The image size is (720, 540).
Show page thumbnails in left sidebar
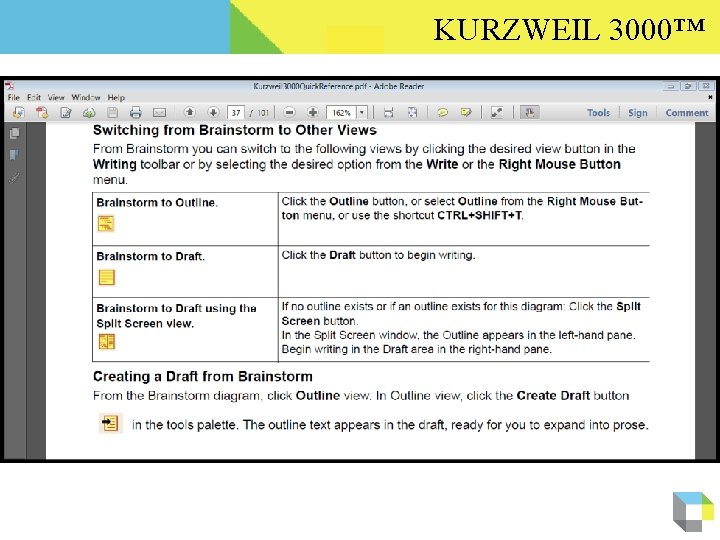[14, 133]
